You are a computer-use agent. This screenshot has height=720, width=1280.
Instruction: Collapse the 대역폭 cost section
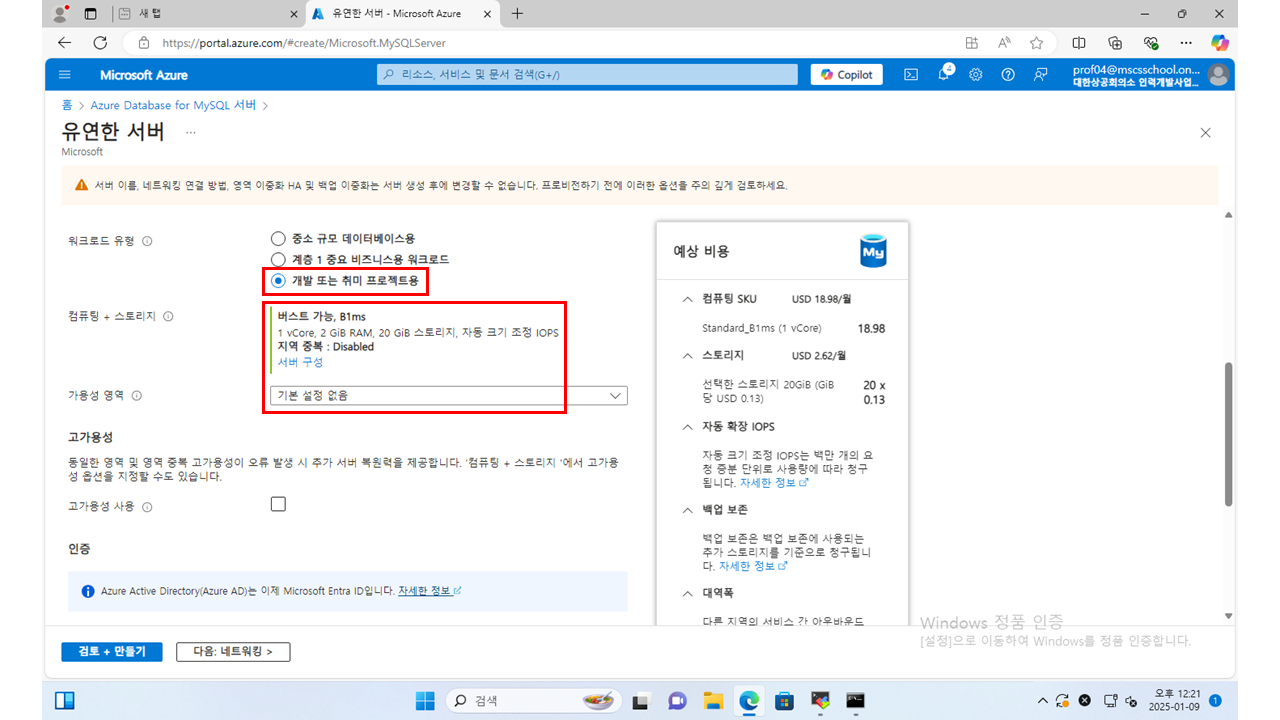pyautogui.click(x=687, y=594)
